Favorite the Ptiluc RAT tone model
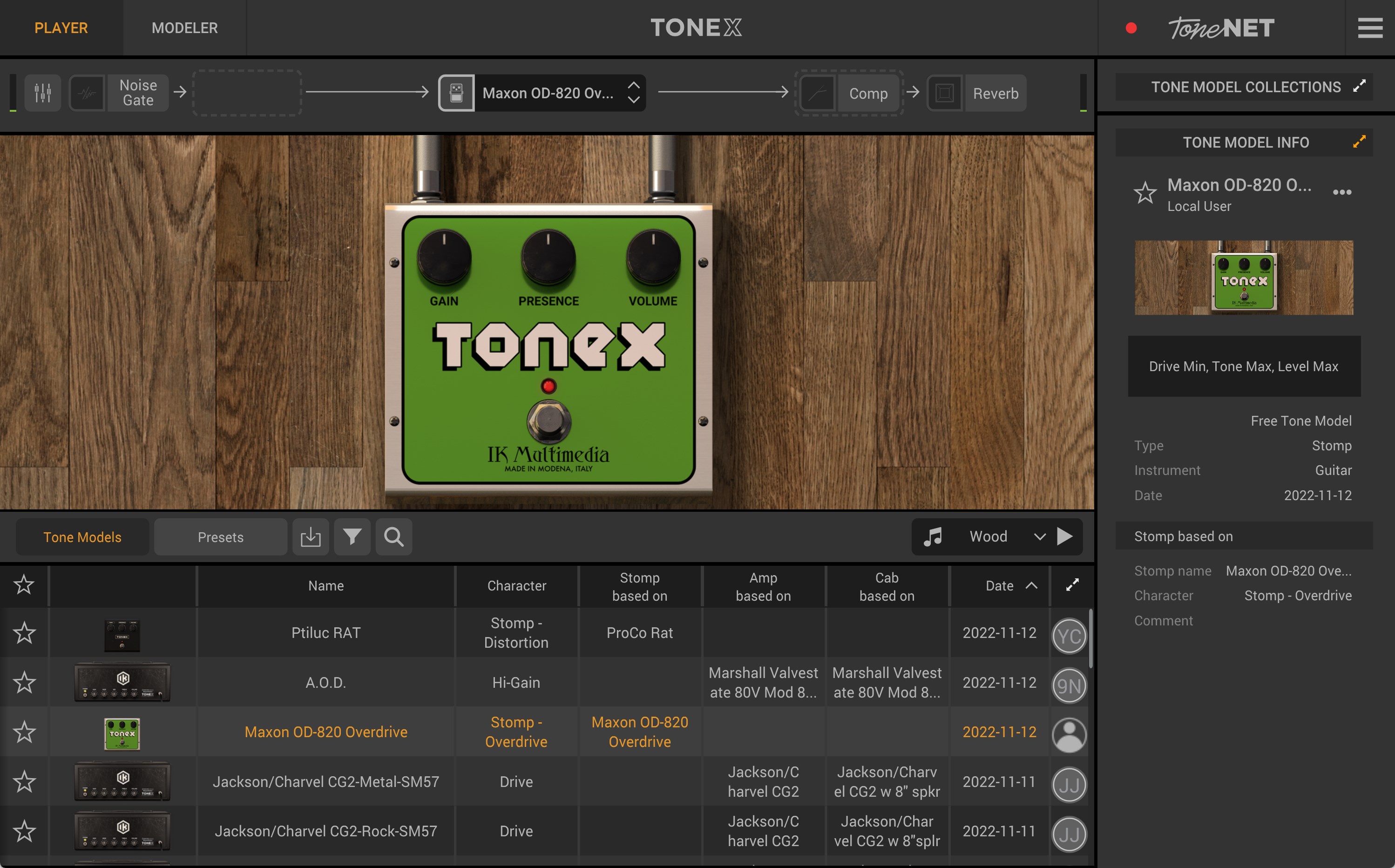Screen dimensions: 1395x868 point(24,633)
